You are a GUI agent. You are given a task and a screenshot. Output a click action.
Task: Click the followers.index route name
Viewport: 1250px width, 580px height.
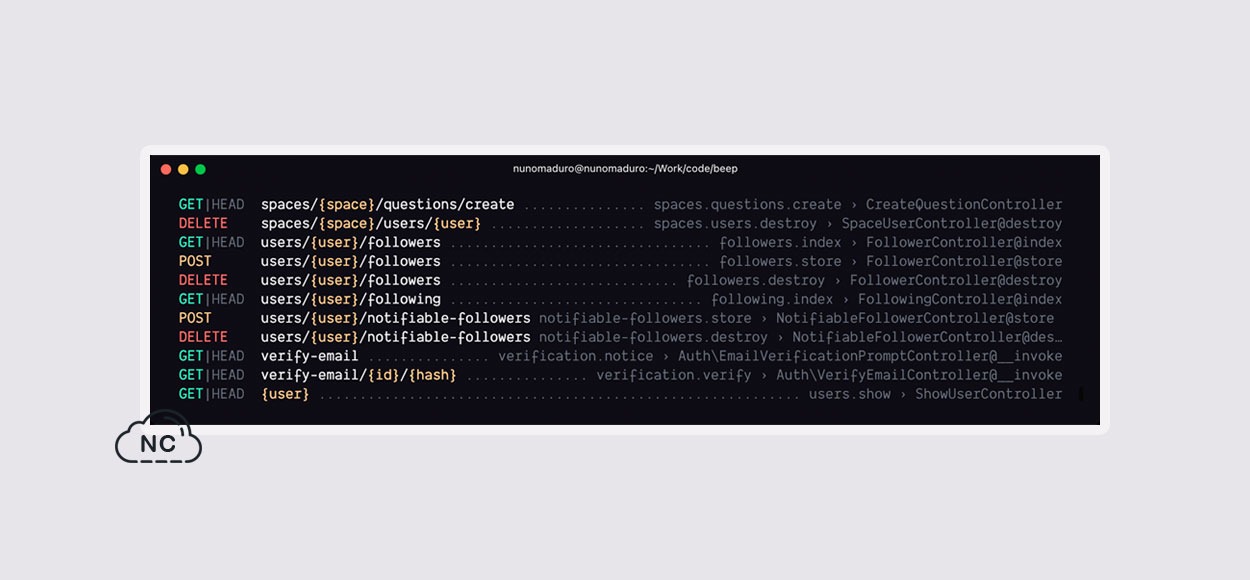[x=781, y=243]
